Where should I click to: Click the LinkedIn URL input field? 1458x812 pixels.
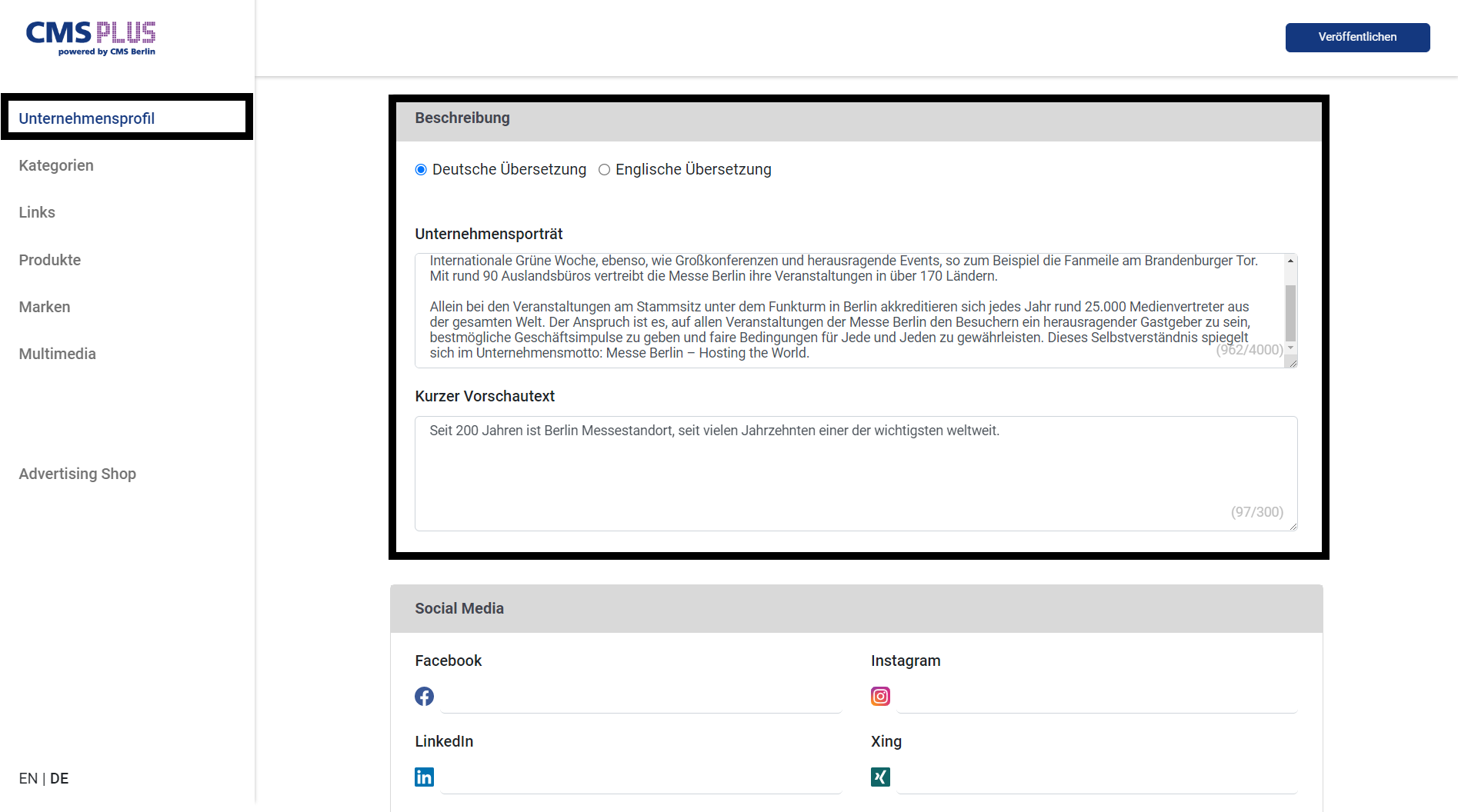(642, 778)
